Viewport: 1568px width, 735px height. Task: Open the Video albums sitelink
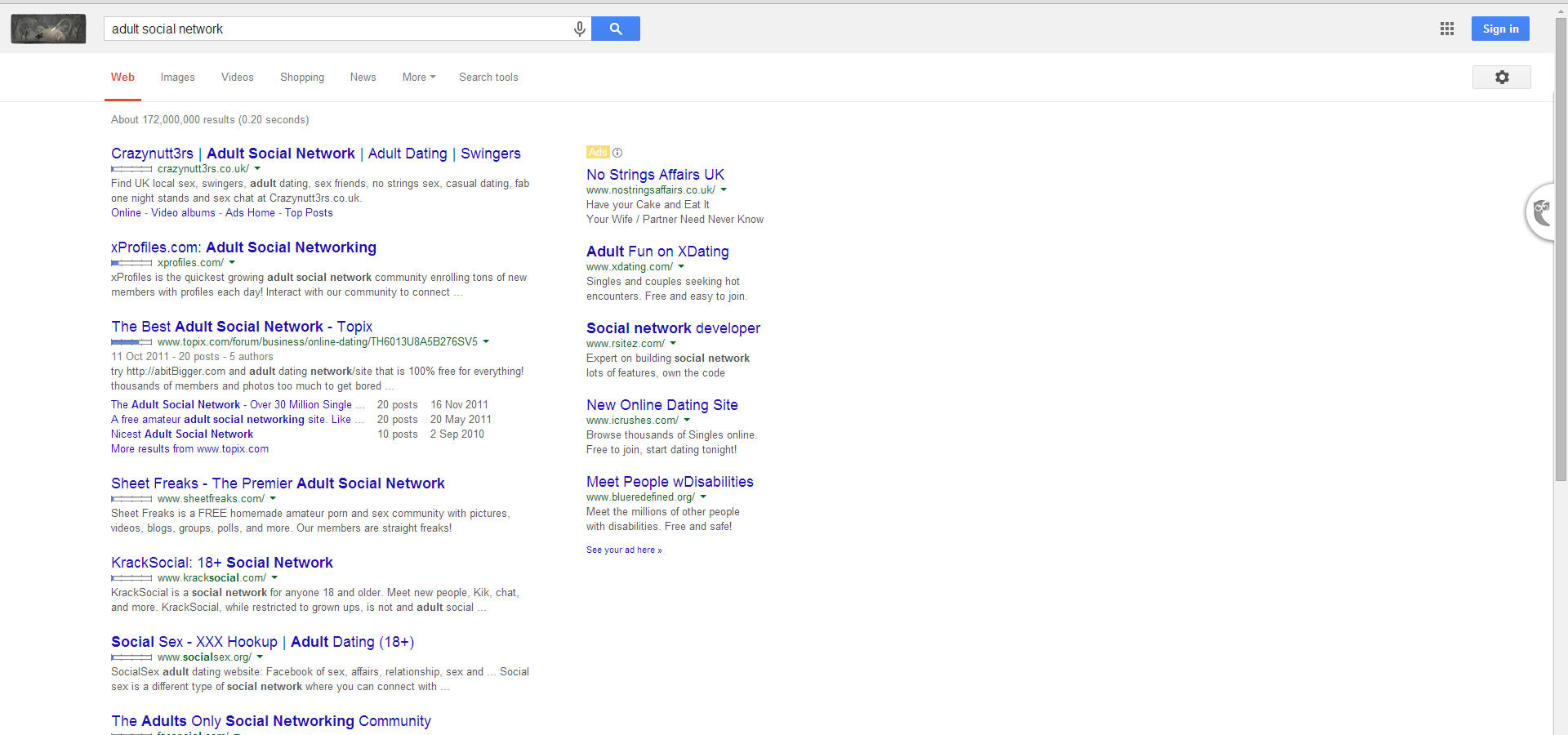[x=183, y=213]
